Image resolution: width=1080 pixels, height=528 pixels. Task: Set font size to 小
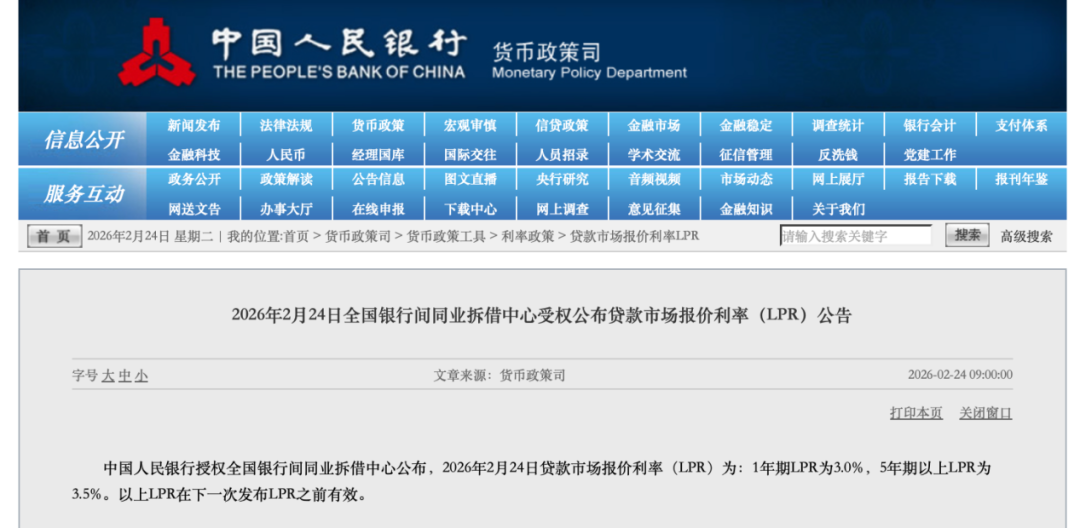coord(141,376)
